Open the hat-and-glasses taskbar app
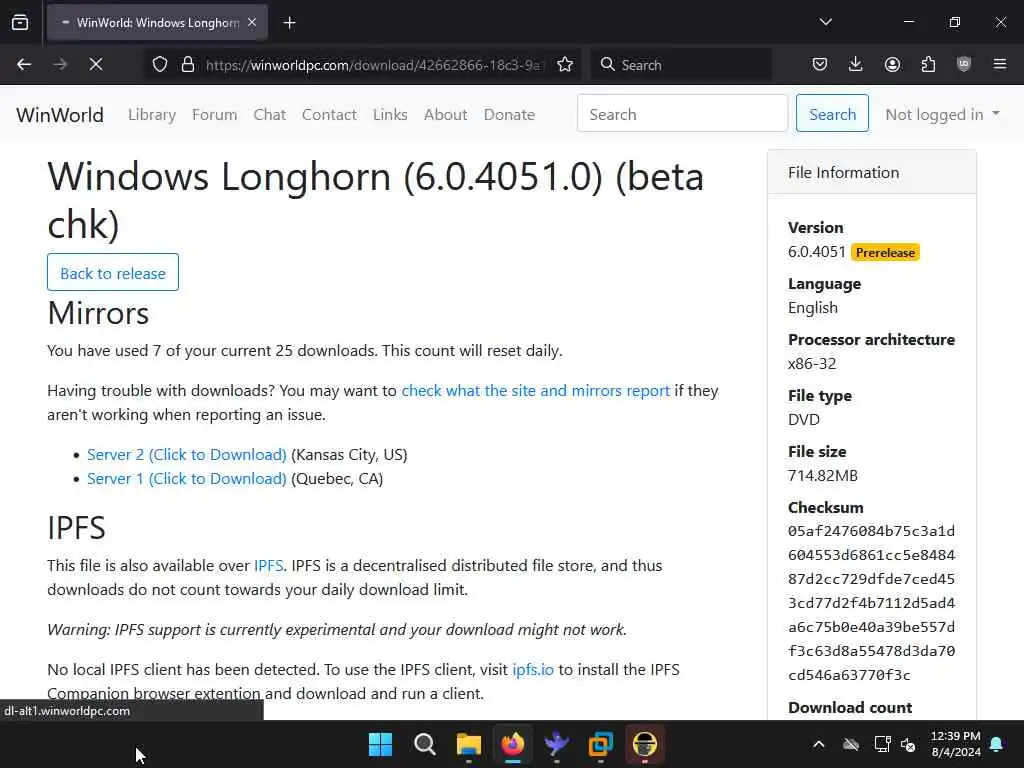This screenshot has width=1024, height=768. (645, 744)
